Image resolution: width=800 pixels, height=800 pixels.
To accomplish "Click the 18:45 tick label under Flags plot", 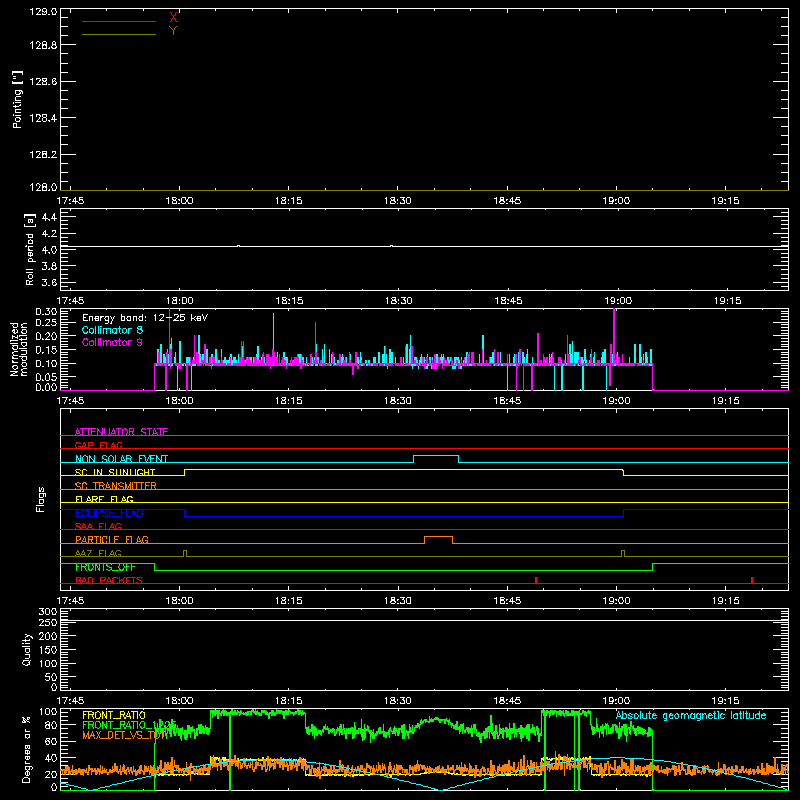I will point(507,601).
